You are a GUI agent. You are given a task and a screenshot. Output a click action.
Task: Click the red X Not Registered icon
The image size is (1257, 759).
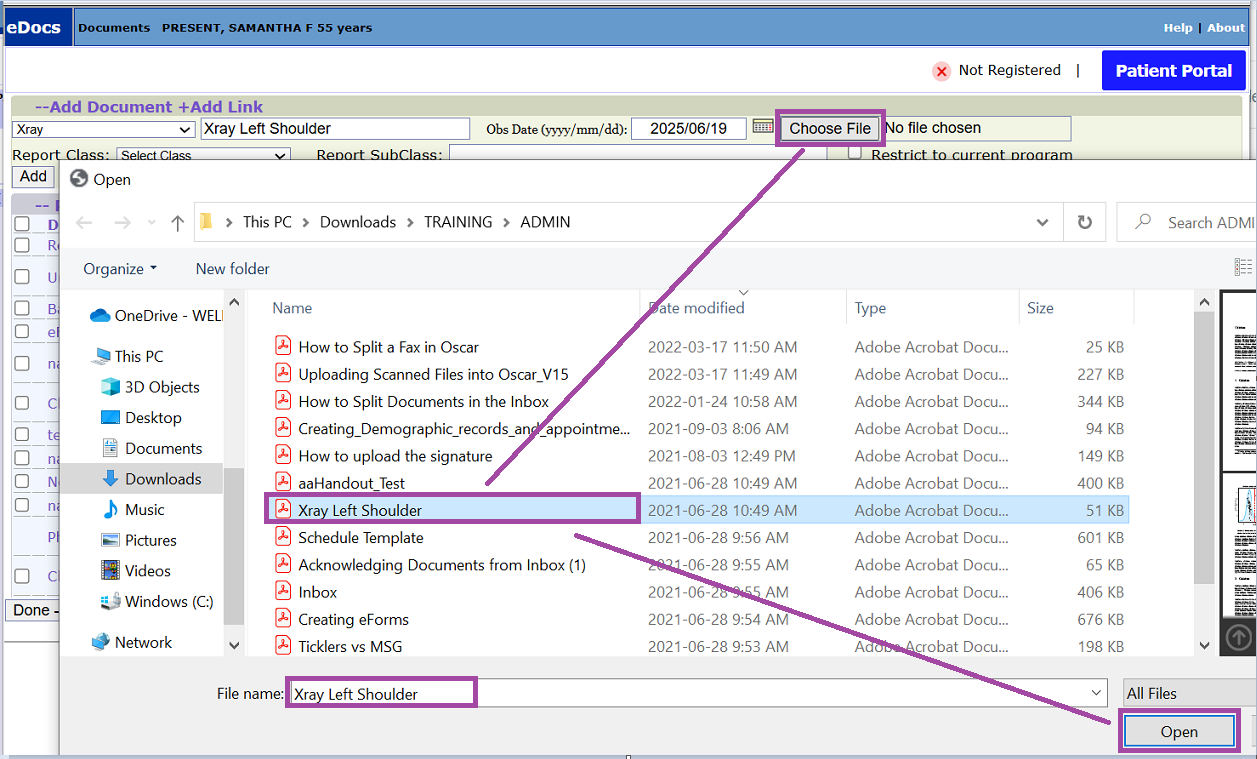(x=941, y=71)
